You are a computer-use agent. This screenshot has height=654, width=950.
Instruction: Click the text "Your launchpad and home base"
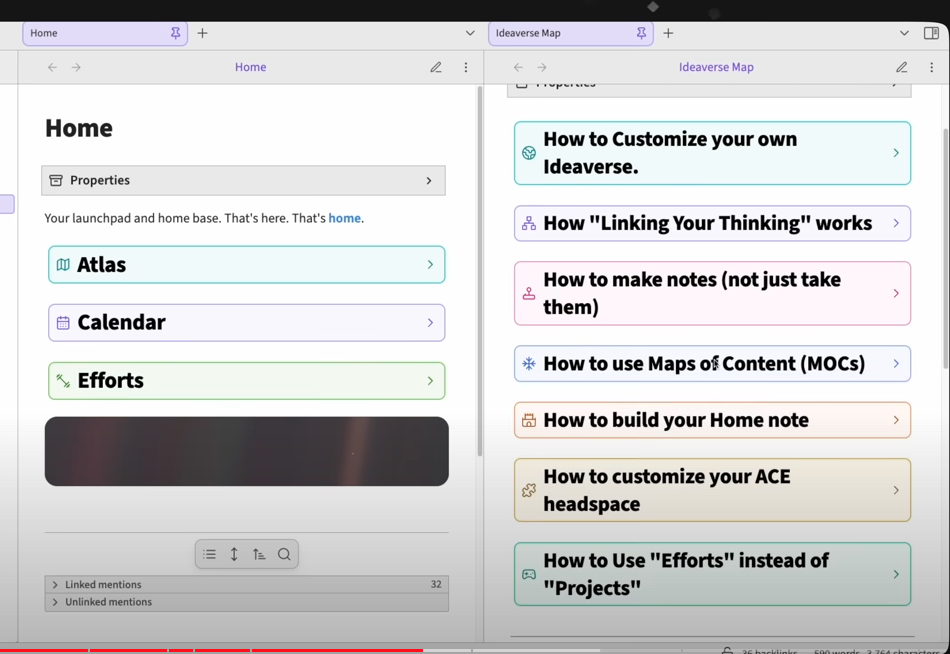(x=132, y=218)
